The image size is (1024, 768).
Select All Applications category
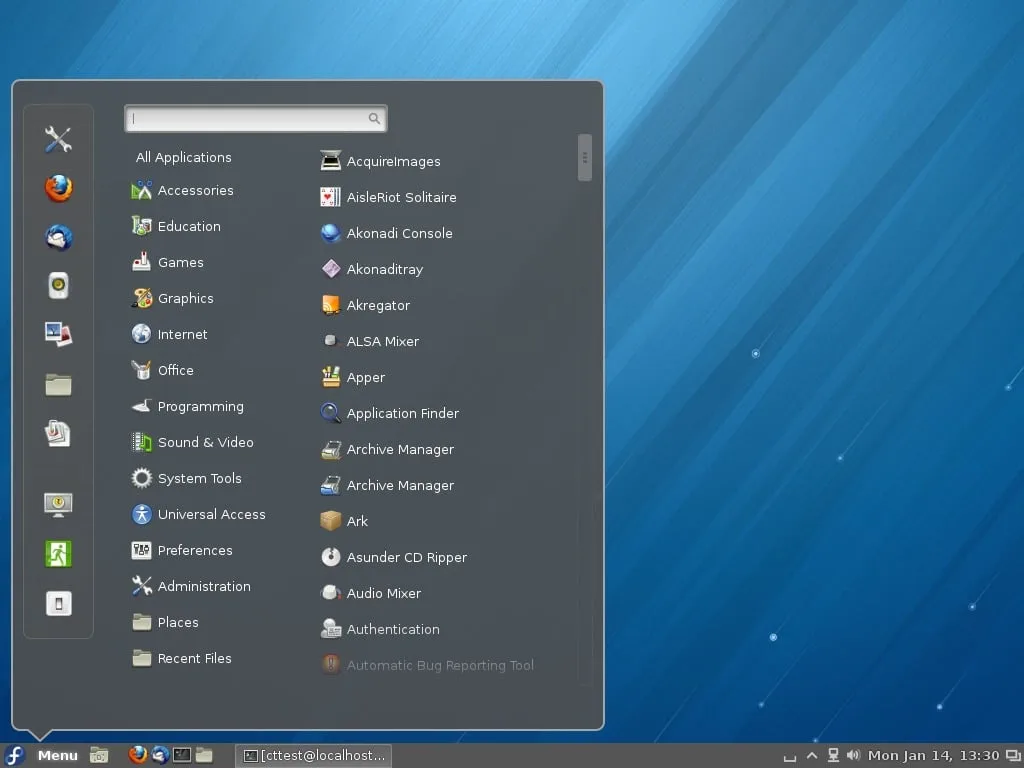click(x=184, y=157)
